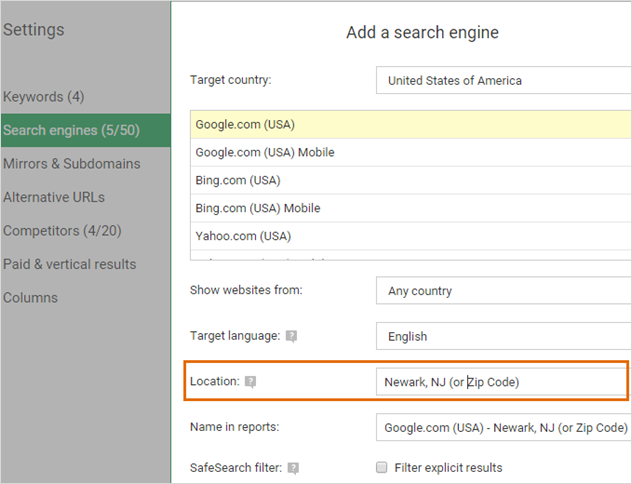Open Paid & vertical results section
The image size is (632, 484).
pyautogui.click(x=70, y=264)
